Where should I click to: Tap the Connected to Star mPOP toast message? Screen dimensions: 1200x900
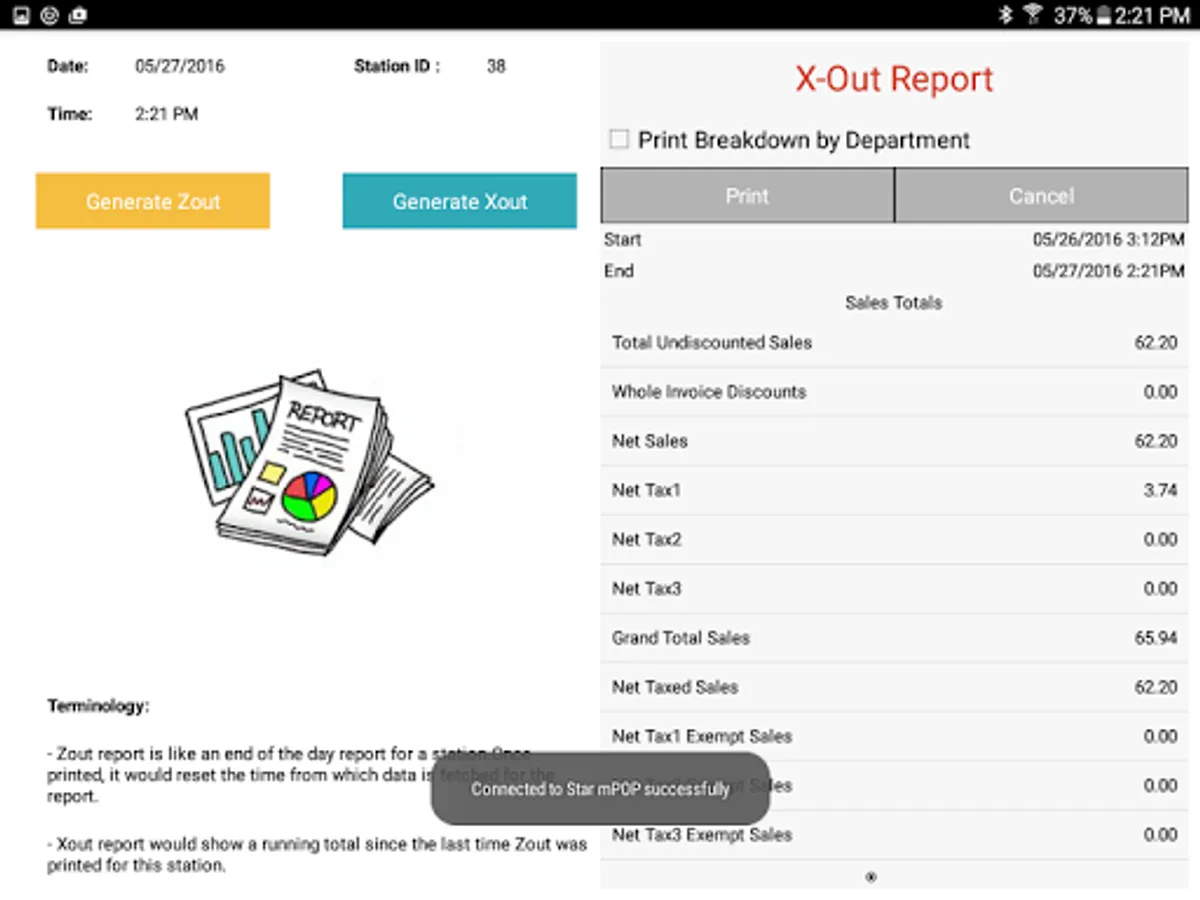pyautogui.click(x=600, y=789)
